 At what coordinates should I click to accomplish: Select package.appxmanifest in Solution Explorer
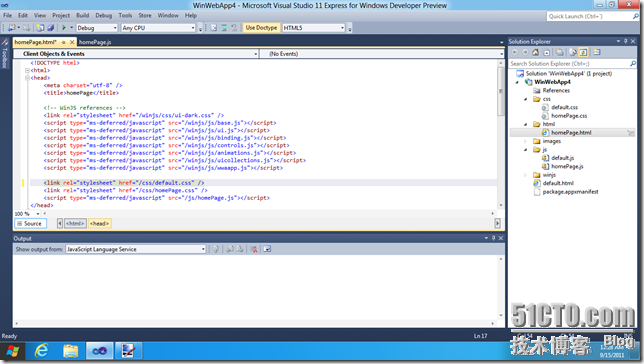tap(570, 192)
